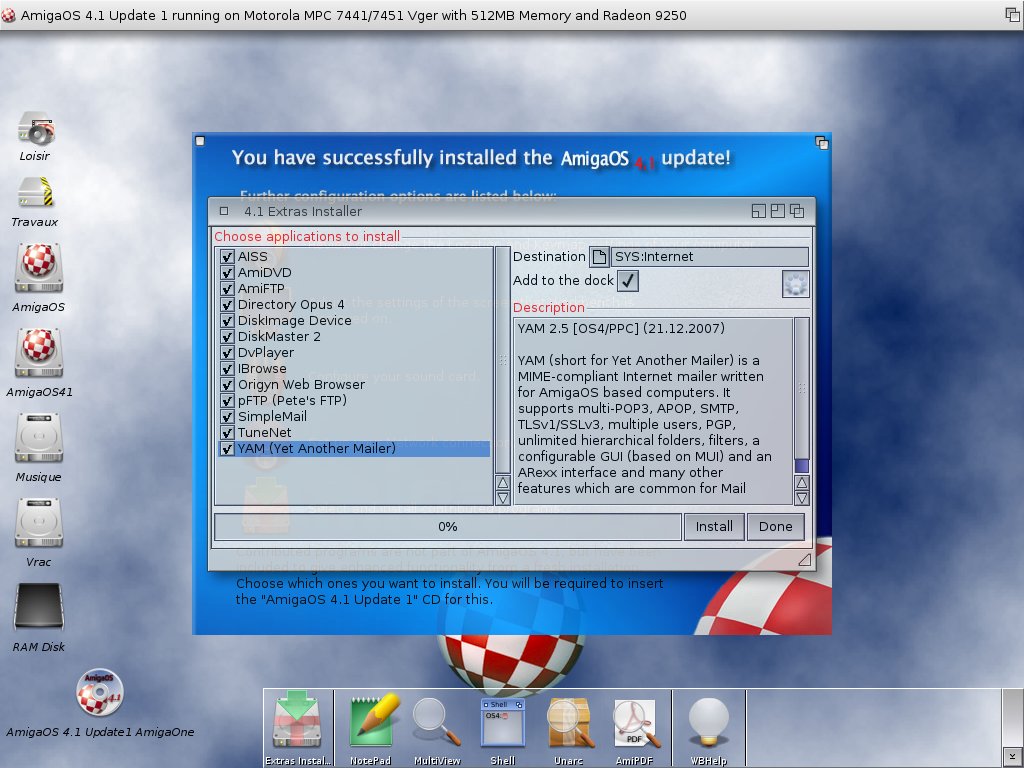Click the description scroll-down arrow
This screenshot has width=1024, height=768.
click(x=802, y=498)
